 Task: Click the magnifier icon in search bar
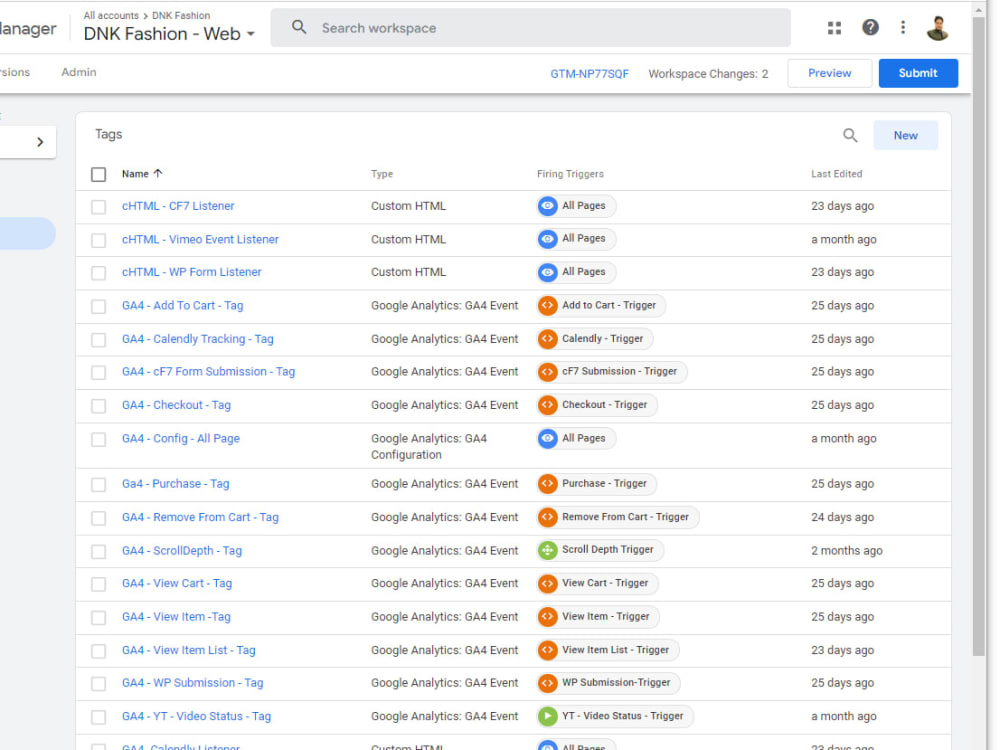point(299,27)
